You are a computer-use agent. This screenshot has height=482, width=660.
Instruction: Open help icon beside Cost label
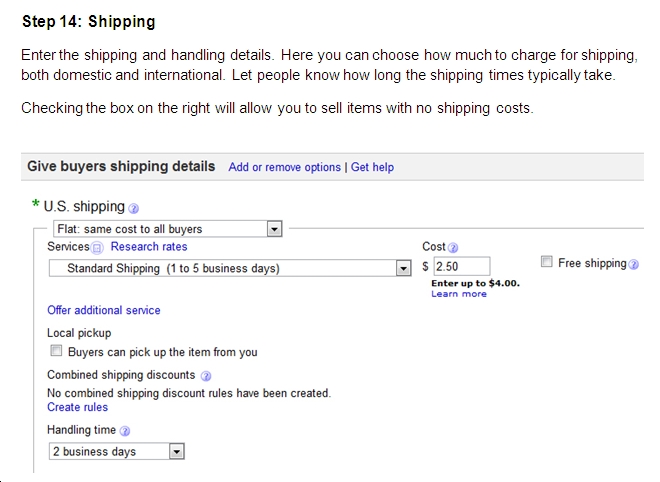pos(453,248)
